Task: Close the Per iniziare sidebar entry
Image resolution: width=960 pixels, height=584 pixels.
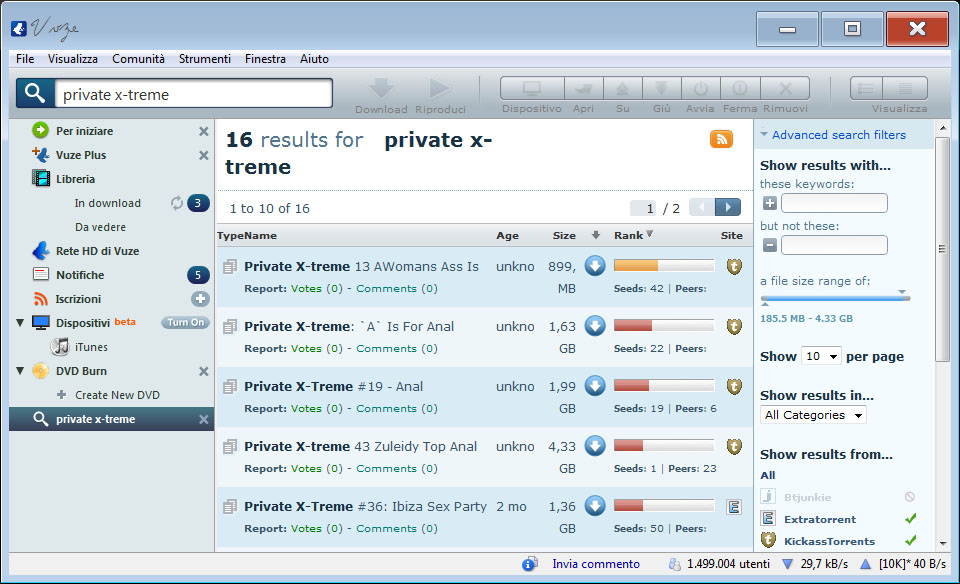Action: pos(203,131)
